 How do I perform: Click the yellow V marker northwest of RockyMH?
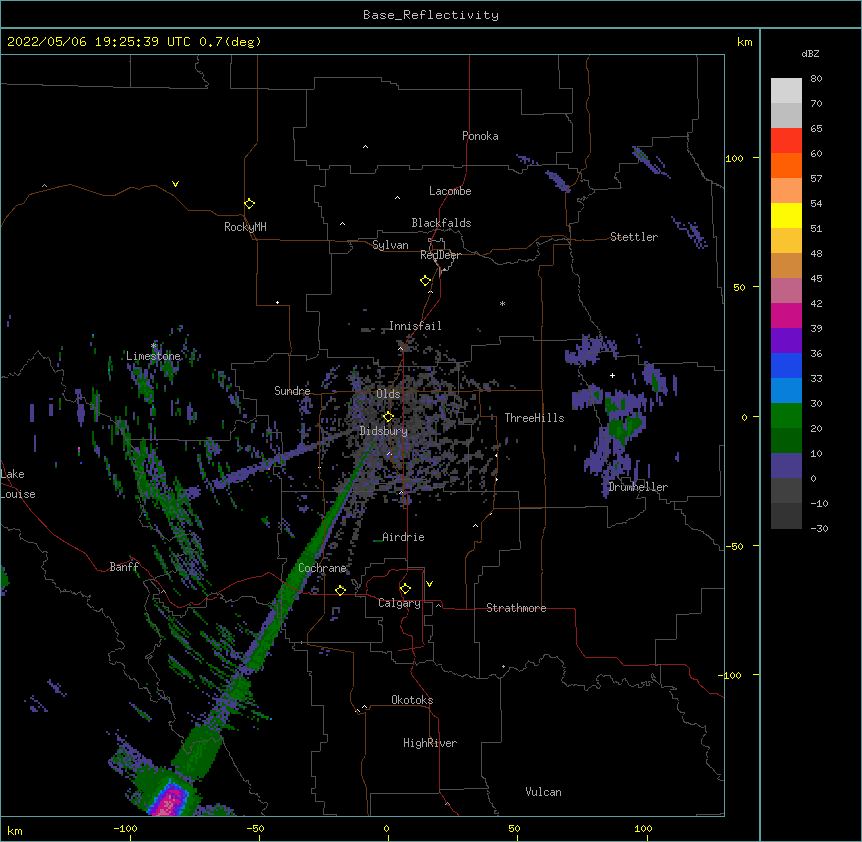point(175,184)
